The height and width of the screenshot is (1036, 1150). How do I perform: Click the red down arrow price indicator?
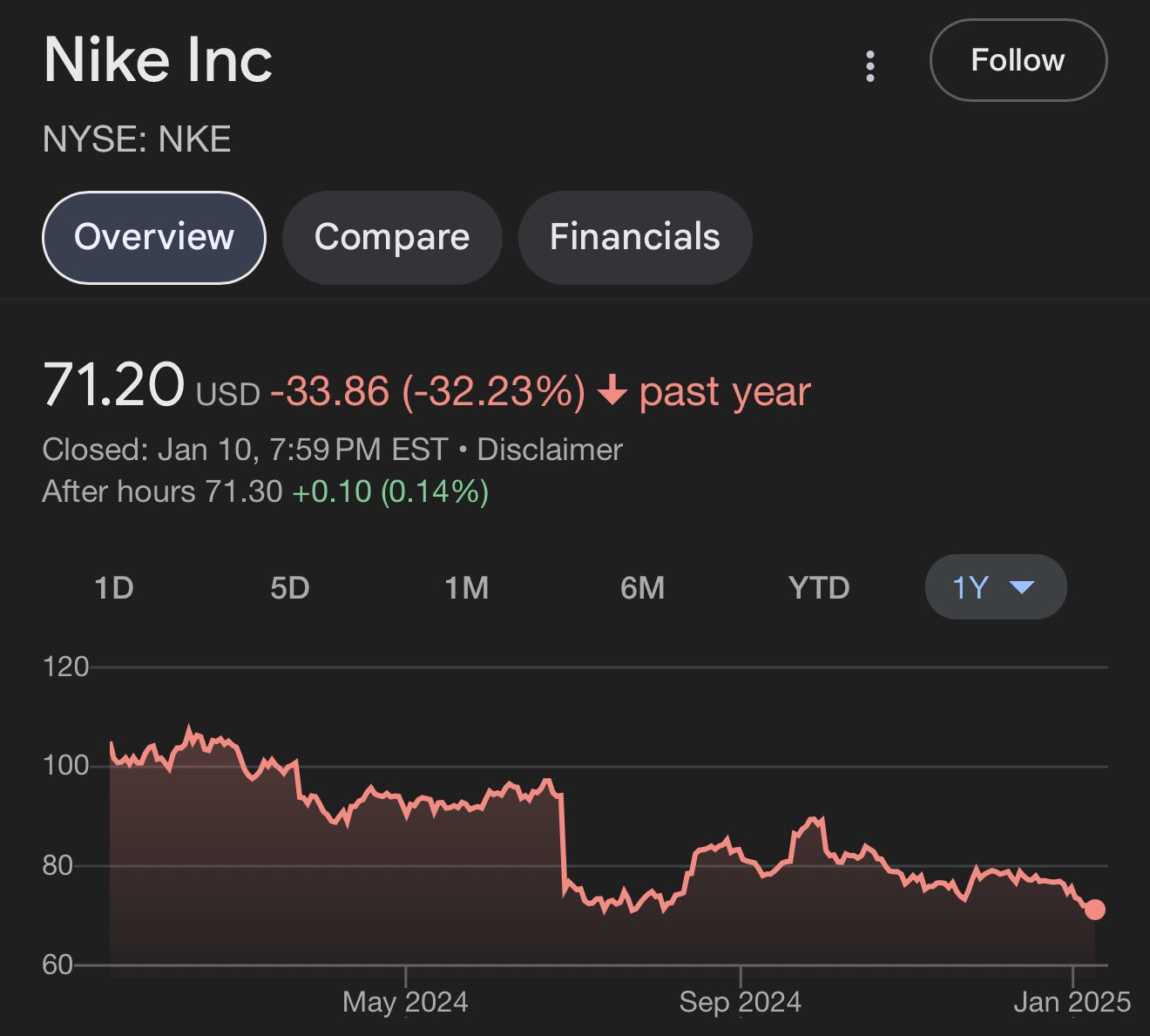612,390
